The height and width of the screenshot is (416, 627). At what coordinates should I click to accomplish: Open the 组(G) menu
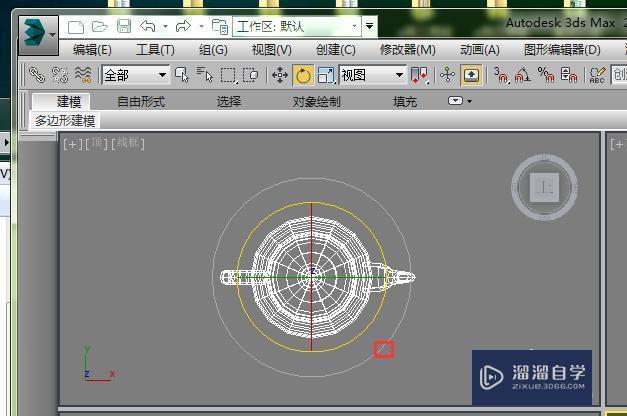pyautogui.click(x=213, y=50)
